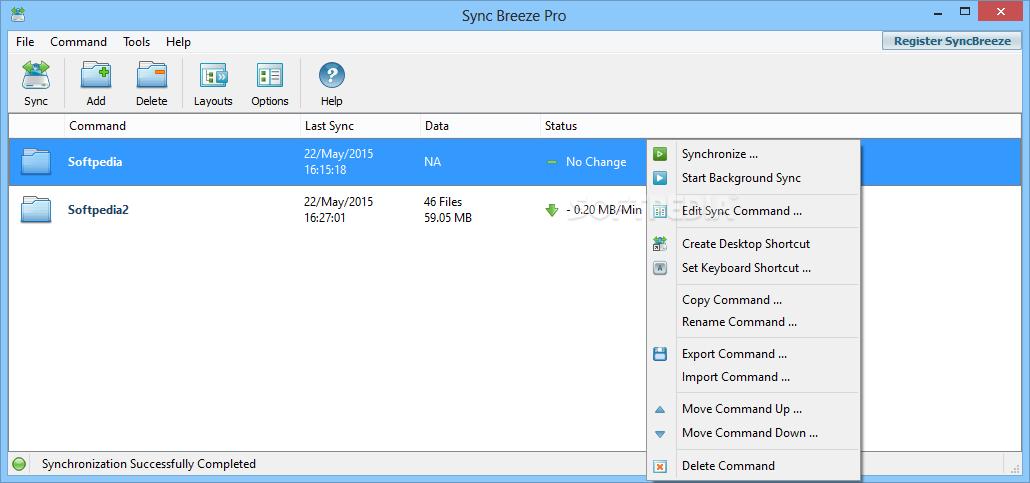Click the up triangle icon beside Move Command Up

(660, 409)
